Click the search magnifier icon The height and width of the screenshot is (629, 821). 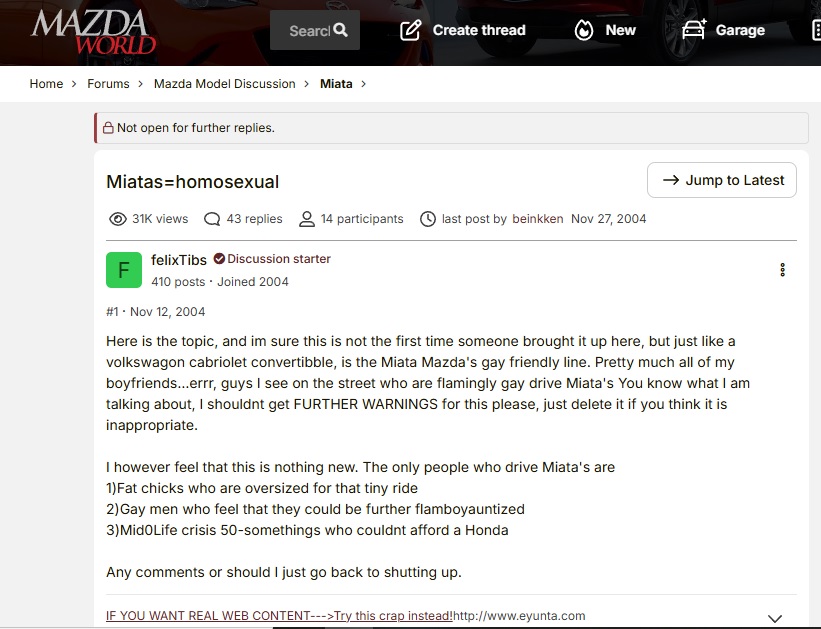(x=340, y=30)
